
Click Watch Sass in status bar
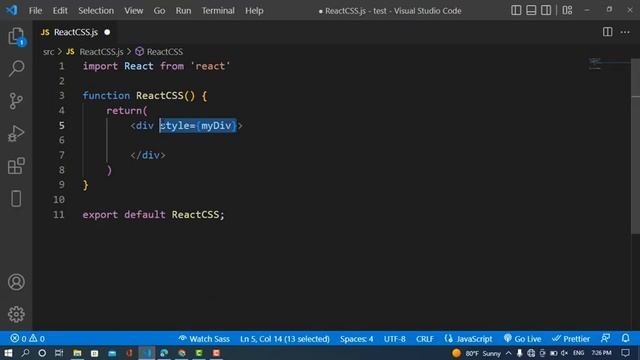click(204, 339)
